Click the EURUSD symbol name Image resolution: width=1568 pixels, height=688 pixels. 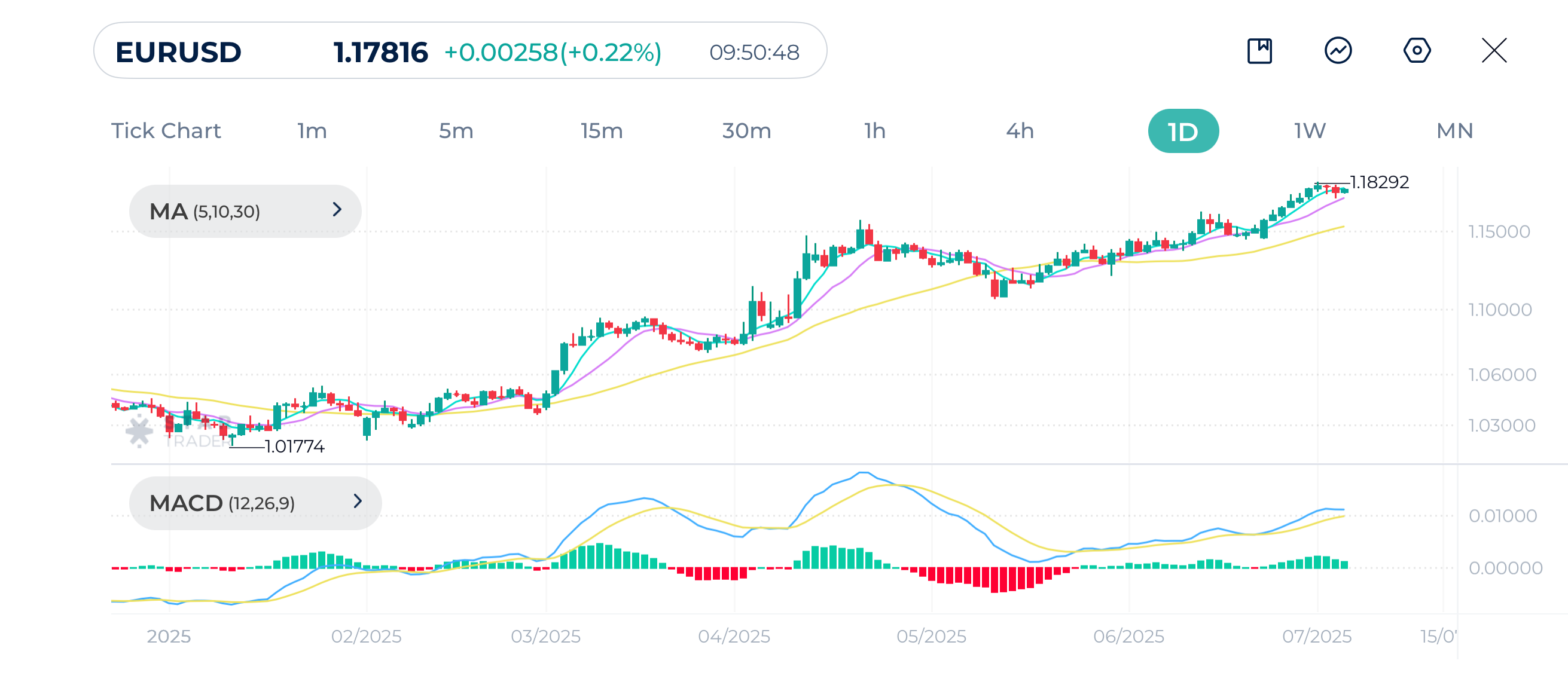tap(178, 53)
